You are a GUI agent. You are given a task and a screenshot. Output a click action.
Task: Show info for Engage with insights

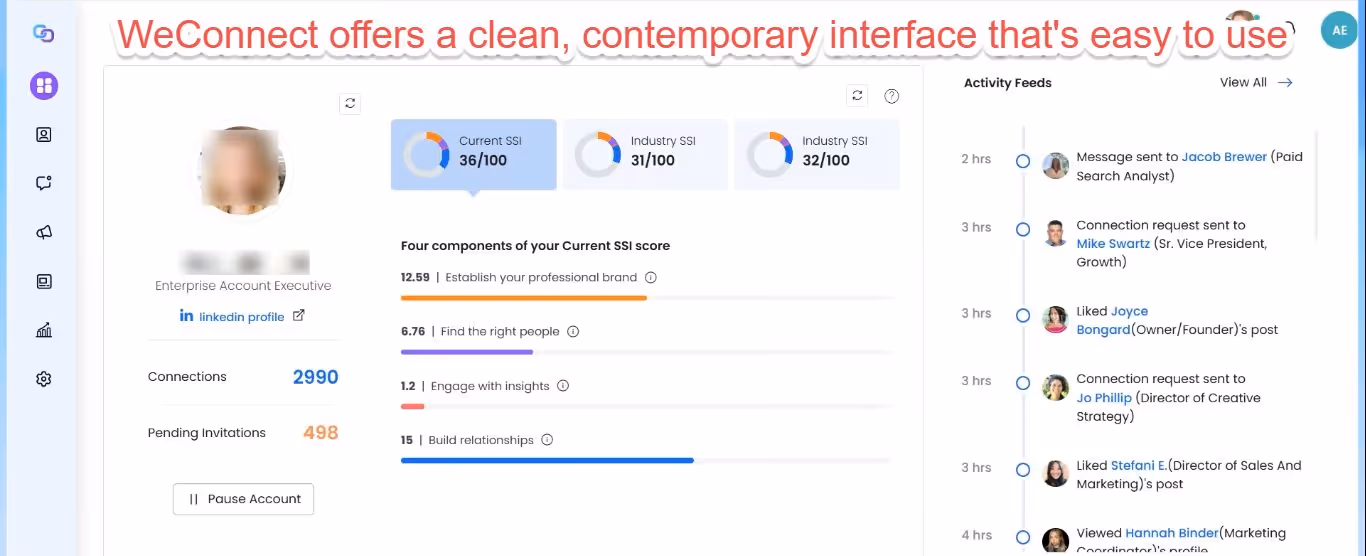pyautogui.click(x=563, y=385)
